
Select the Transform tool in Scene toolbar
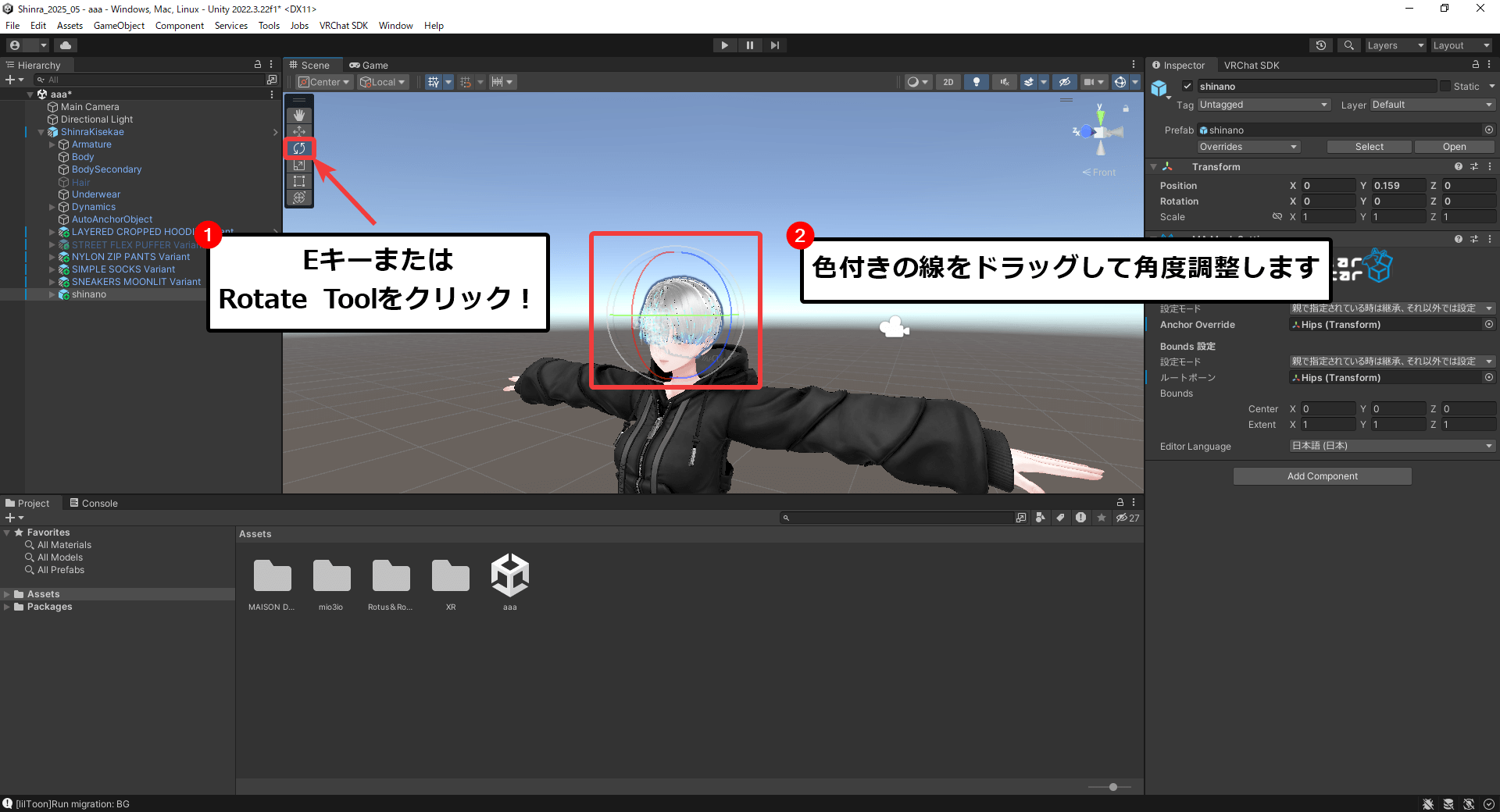pos(298,198)
